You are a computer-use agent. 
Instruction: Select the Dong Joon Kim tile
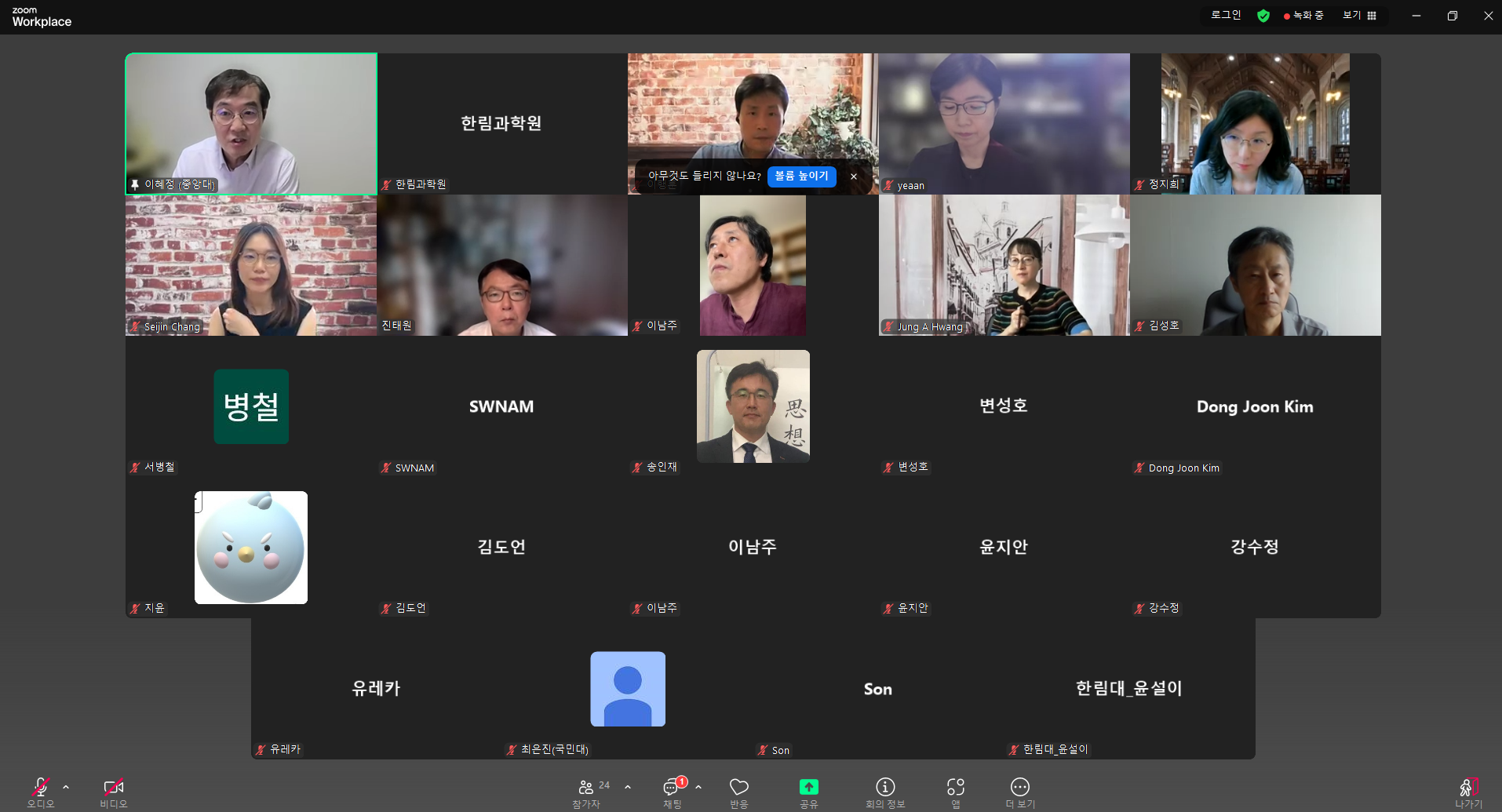(1256, 406)
